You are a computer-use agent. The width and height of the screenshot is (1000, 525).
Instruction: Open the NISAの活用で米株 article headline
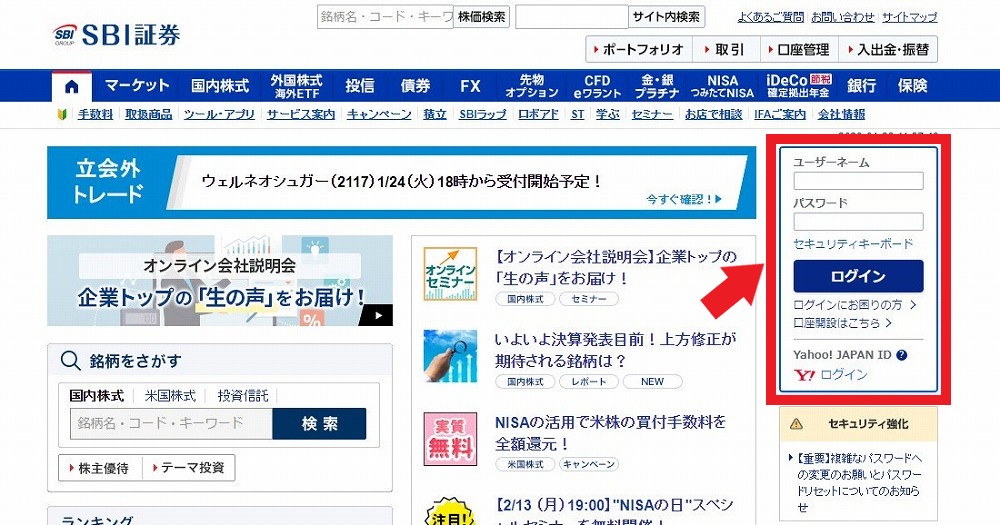(x=611, y=433)
